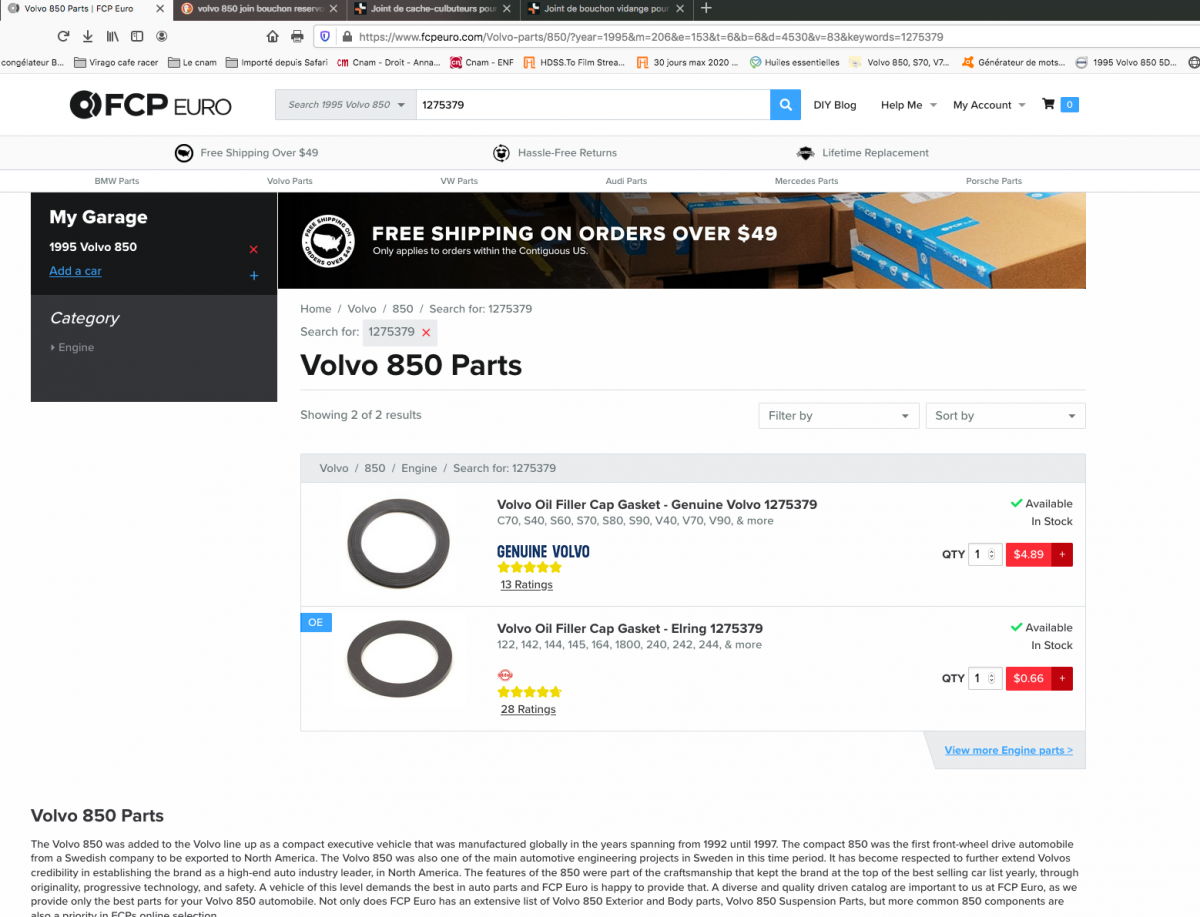Open the Filter by dropdown
The width and height of the screenshot is (1200, 917).
tap(838, 415)
